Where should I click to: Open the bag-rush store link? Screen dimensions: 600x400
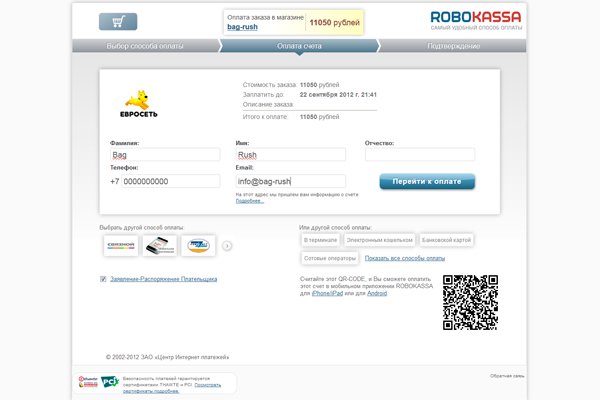(x=243, y=28)
